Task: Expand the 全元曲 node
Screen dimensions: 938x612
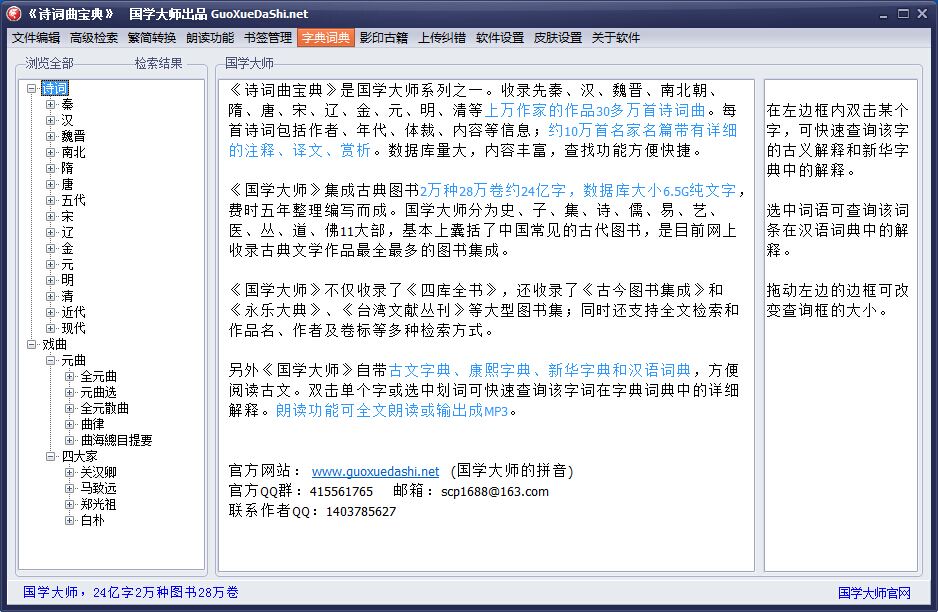Action: coord(70,376)
